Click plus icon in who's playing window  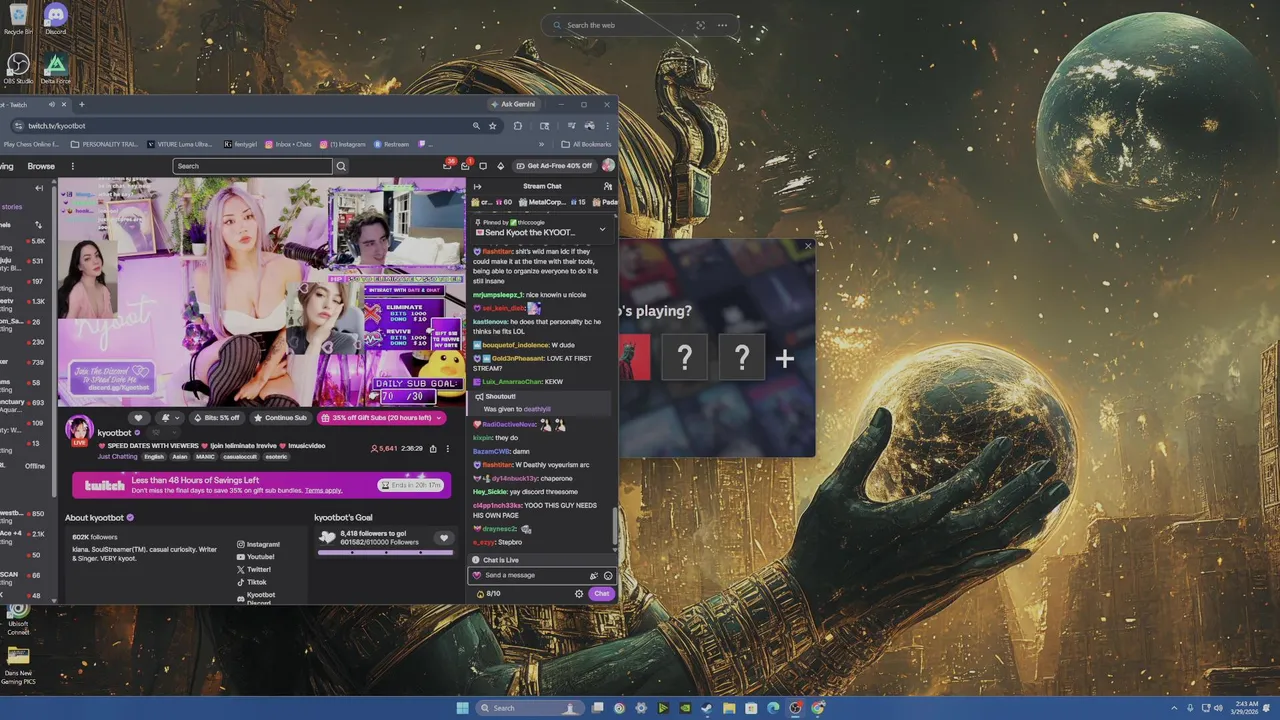pos(784,359)
